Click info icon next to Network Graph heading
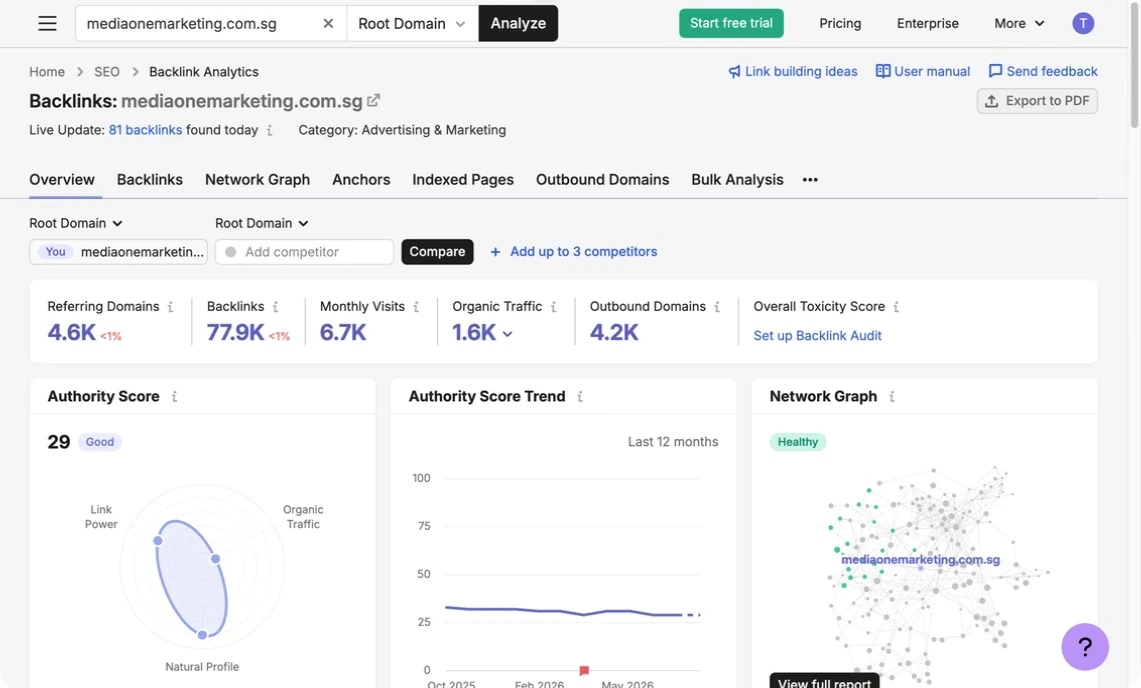 tap(891, 397)
